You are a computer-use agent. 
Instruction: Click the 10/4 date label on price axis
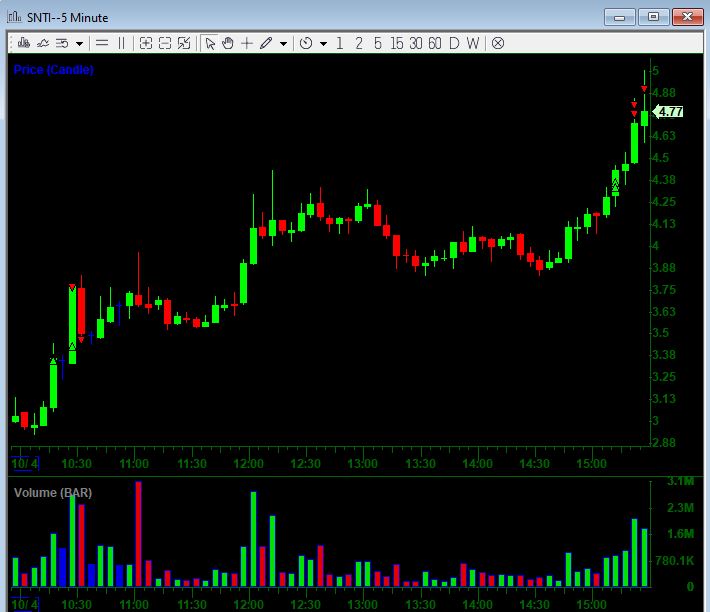pos(25,464)
